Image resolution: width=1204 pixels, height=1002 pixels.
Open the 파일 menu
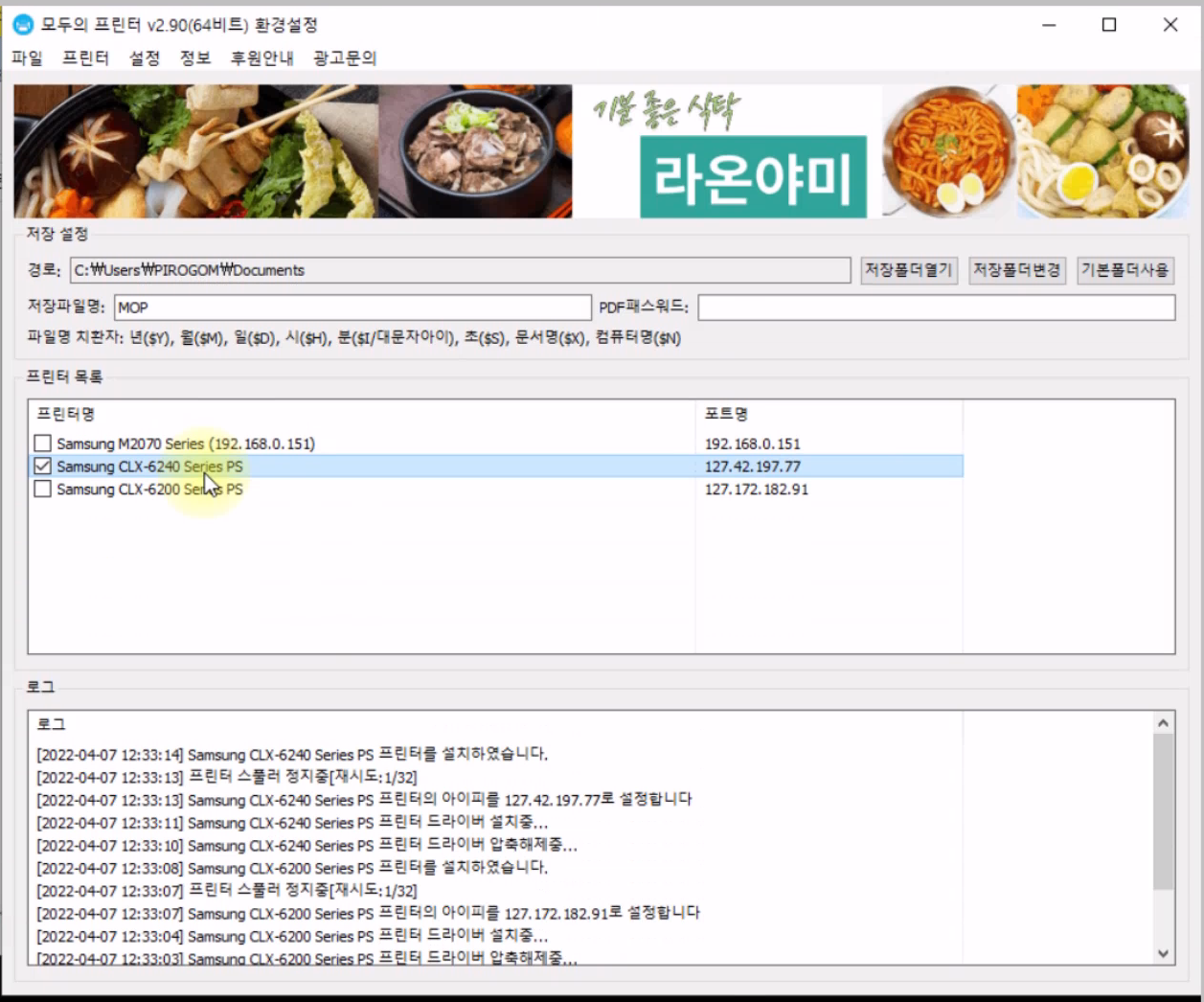click(x=27, y=58)
